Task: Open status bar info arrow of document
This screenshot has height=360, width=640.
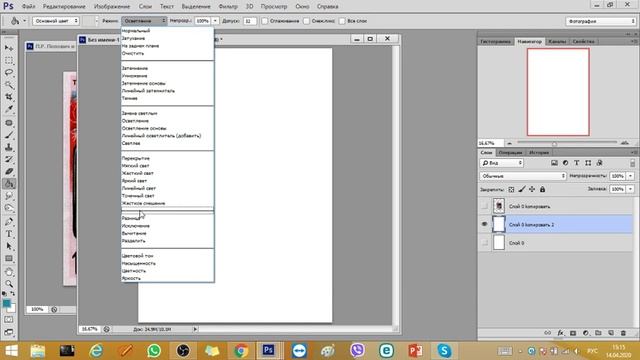Action: click(x=195, y=329)
